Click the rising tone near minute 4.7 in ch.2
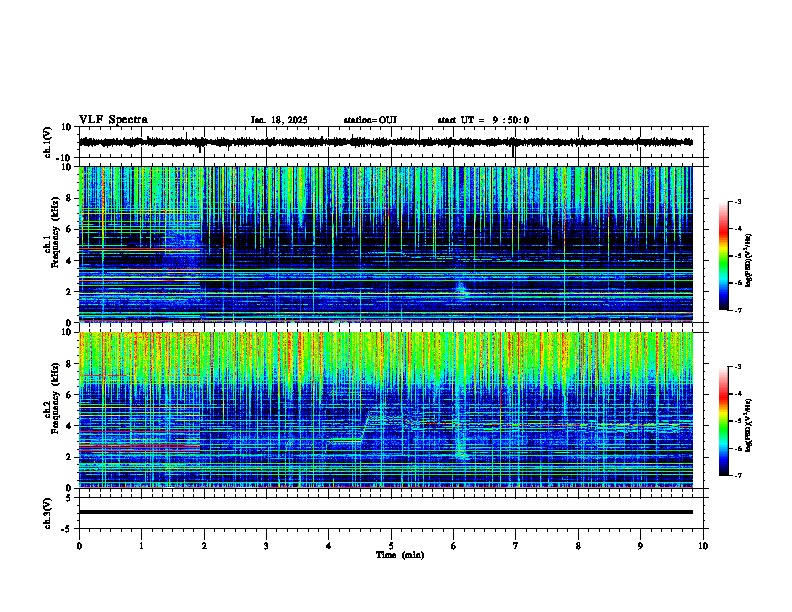The height and width of the screenshot is (612, 792). pyautogui.click(x=368, y=425)
